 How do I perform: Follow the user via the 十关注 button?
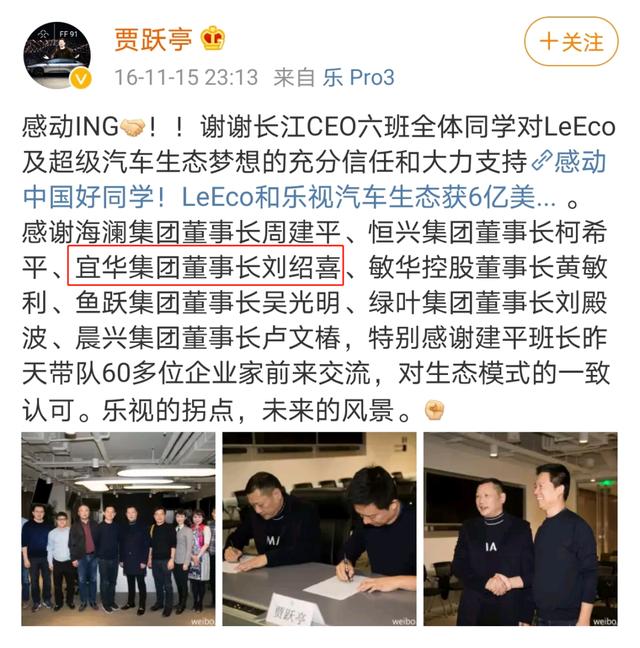(x=571, y=42)
